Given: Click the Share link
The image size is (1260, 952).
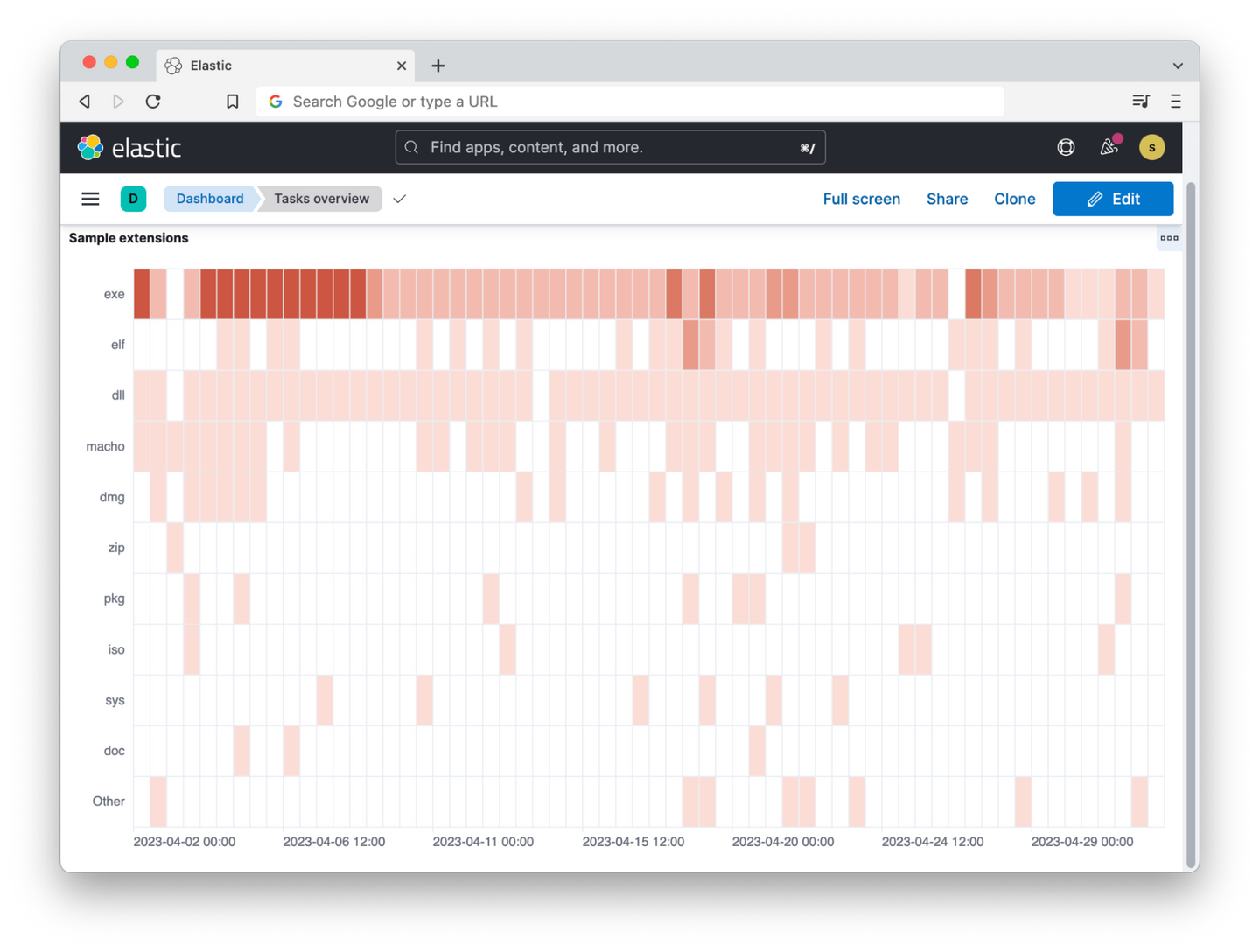Looking at the screenshot, I should 947,199.
